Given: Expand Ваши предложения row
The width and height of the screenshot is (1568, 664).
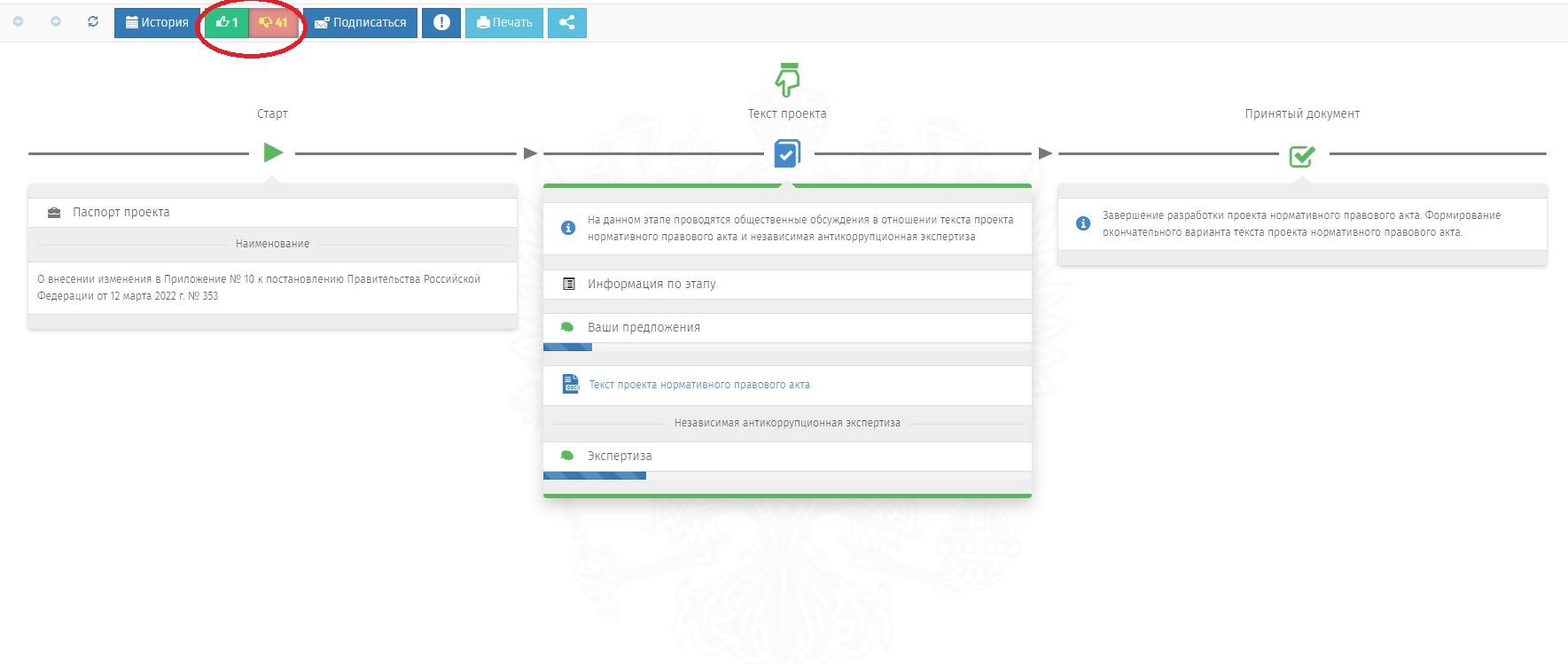Looking at the screenshot, I should coord(787,328).
